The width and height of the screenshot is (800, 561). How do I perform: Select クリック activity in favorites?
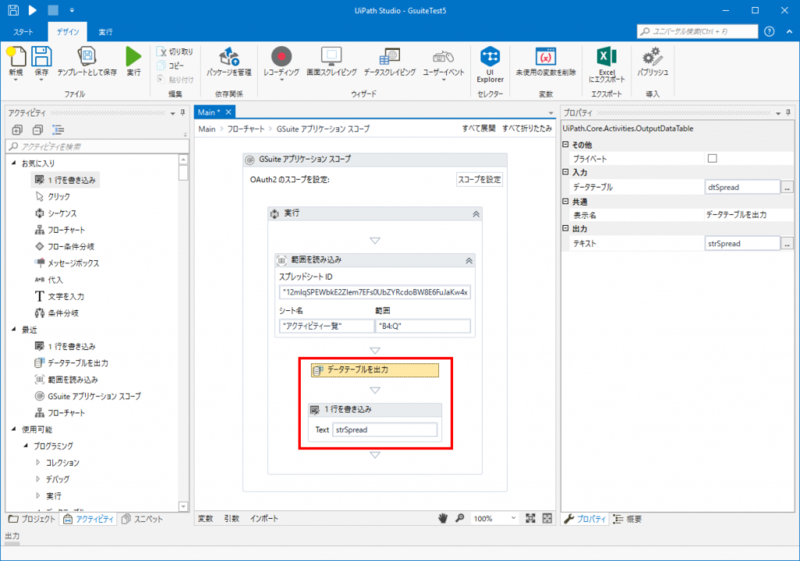click(53, 196)
